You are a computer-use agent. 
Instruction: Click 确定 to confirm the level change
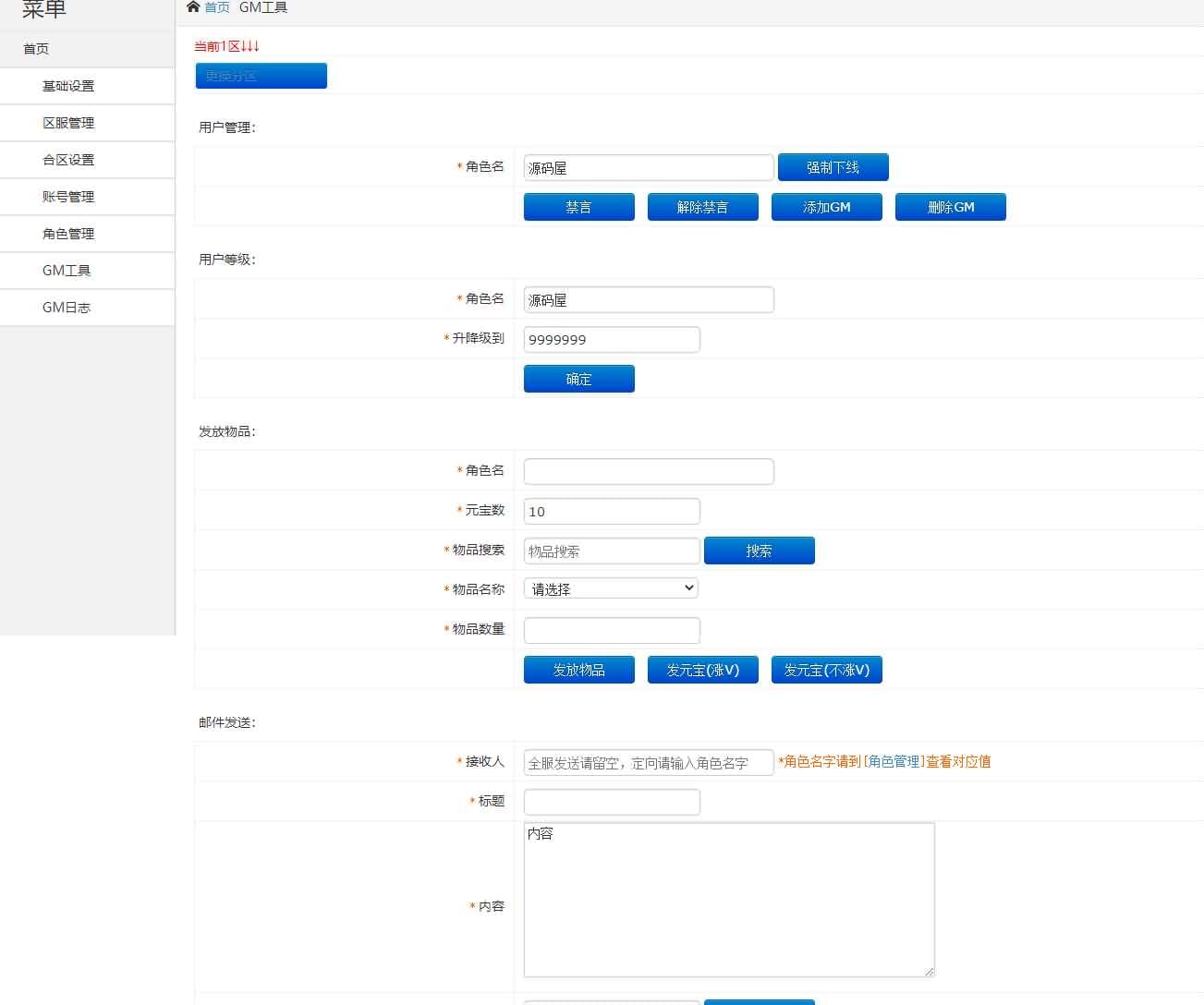click(x=578, y=379)
